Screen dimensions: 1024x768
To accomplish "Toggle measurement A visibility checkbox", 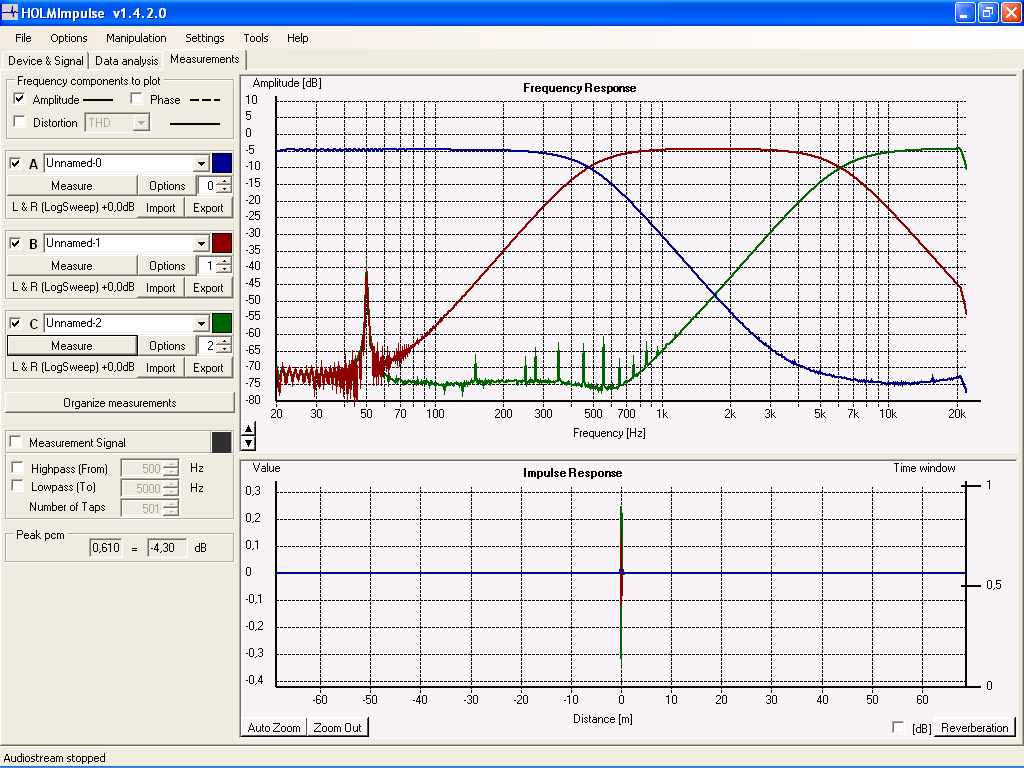I will (x=16, y=163).
